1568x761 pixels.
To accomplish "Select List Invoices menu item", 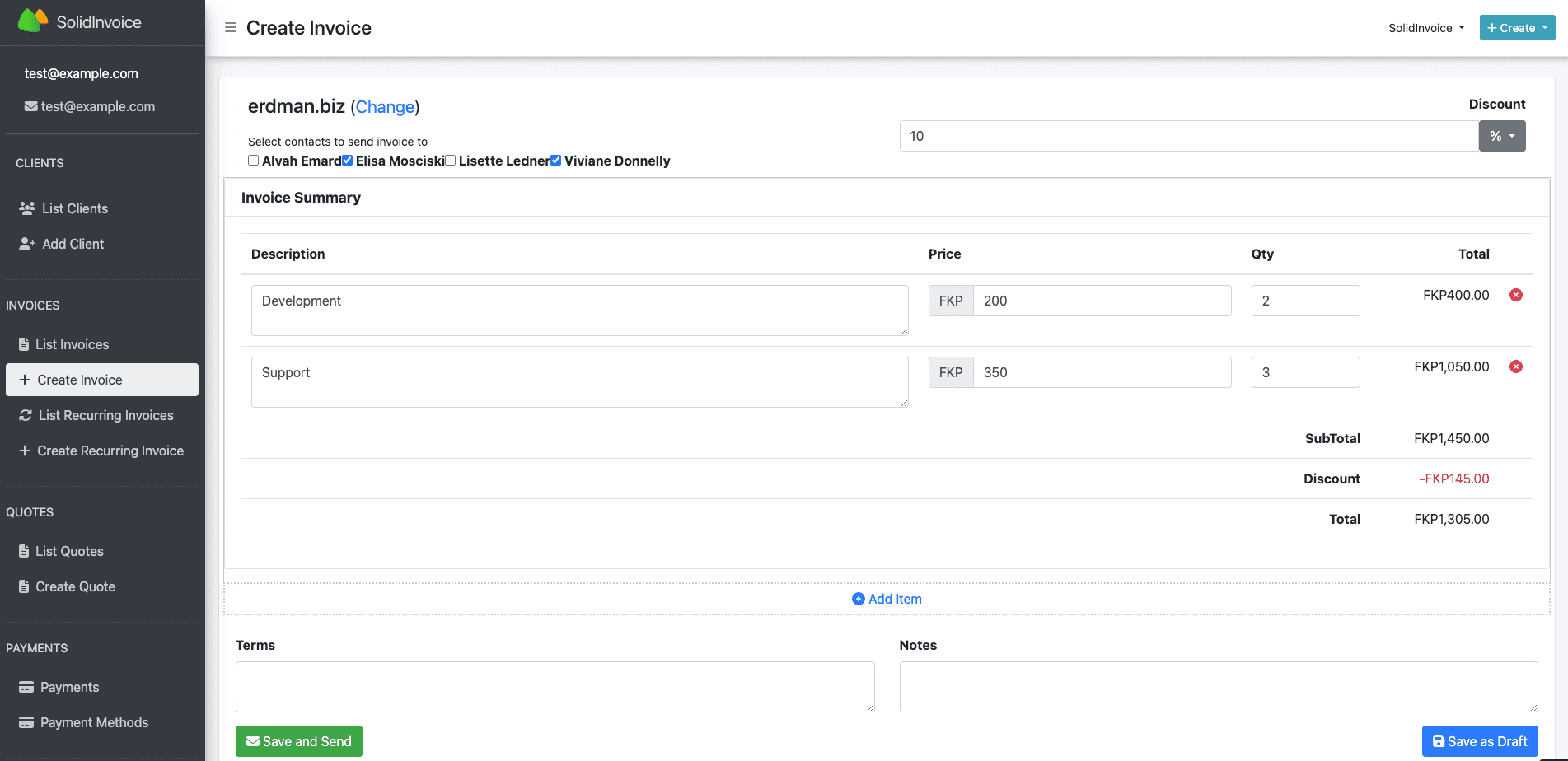I will [72, 344].
